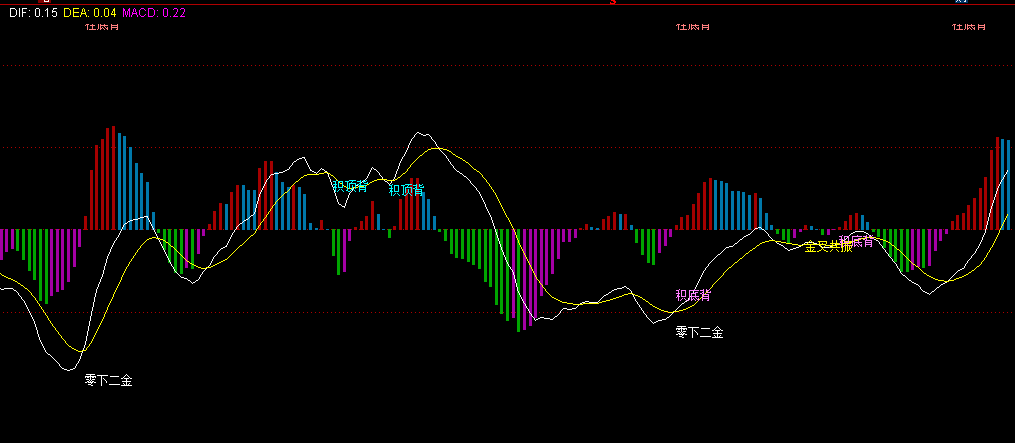Click the cut-off pink label at top right
1015x443 pixels.
point(969,25)
